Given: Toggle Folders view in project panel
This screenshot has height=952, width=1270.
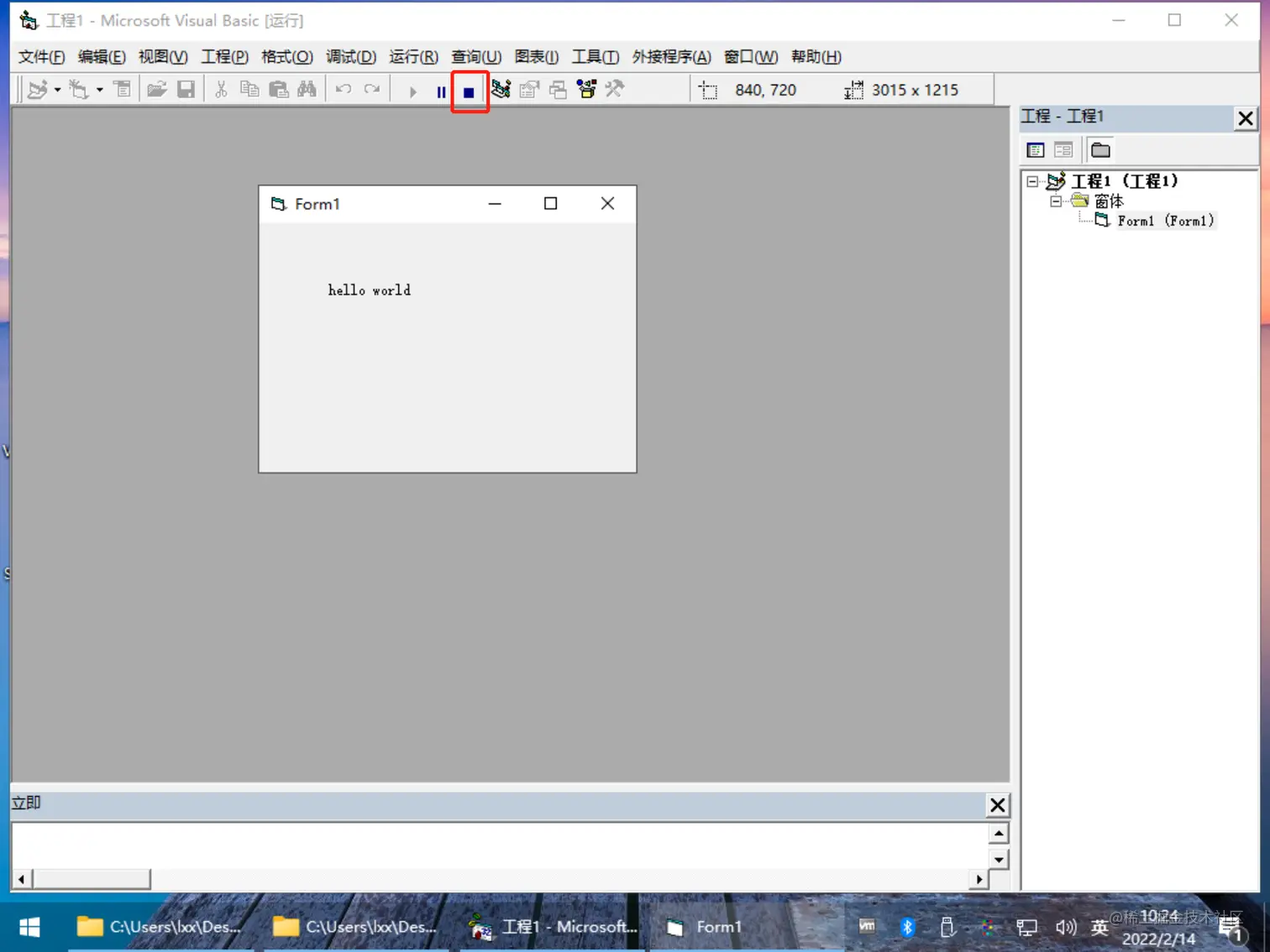Looking at the screenshot, I should click(x=1100, y=150).
